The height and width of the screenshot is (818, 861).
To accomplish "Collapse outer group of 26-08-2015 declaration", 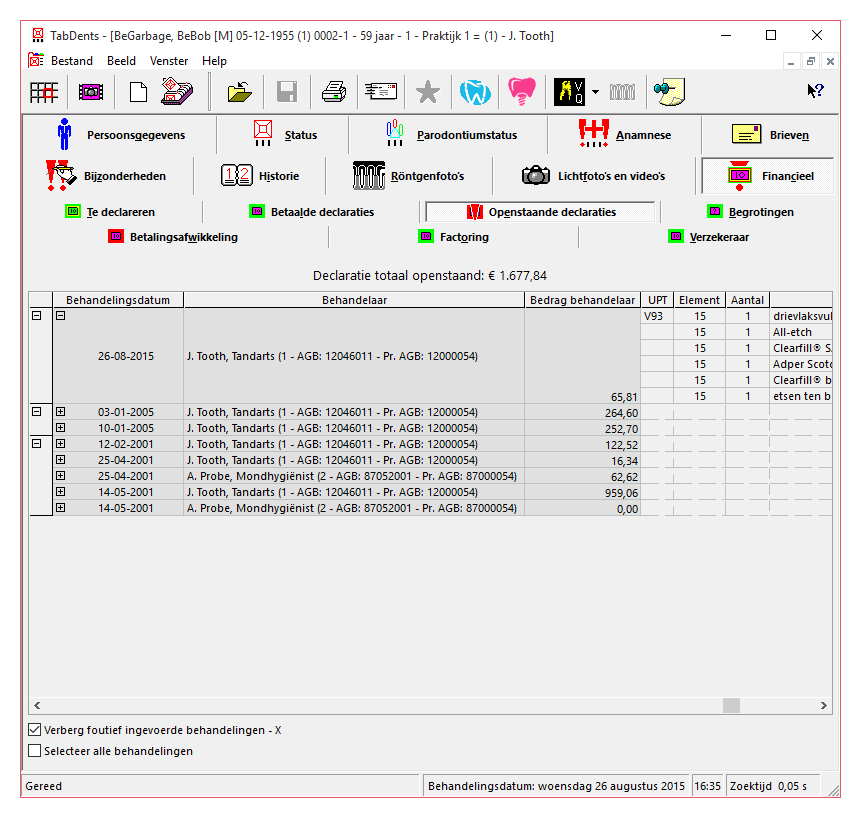I will [36, 316].
